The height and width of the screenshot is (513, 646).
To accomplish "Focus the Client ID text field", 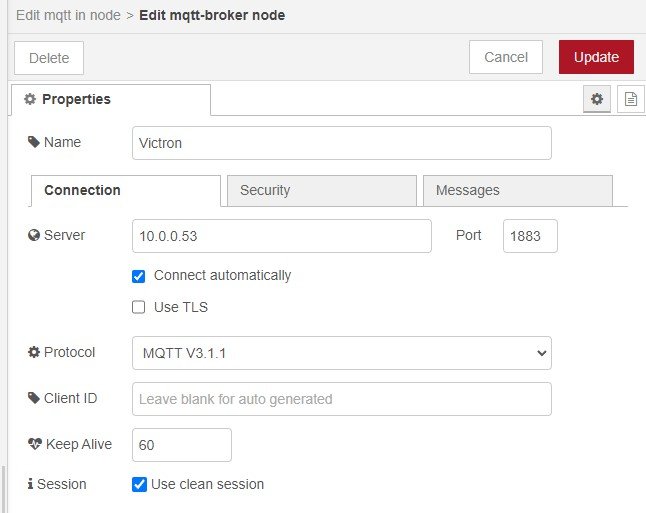I will pyautogui.click(x=341, y=399).
